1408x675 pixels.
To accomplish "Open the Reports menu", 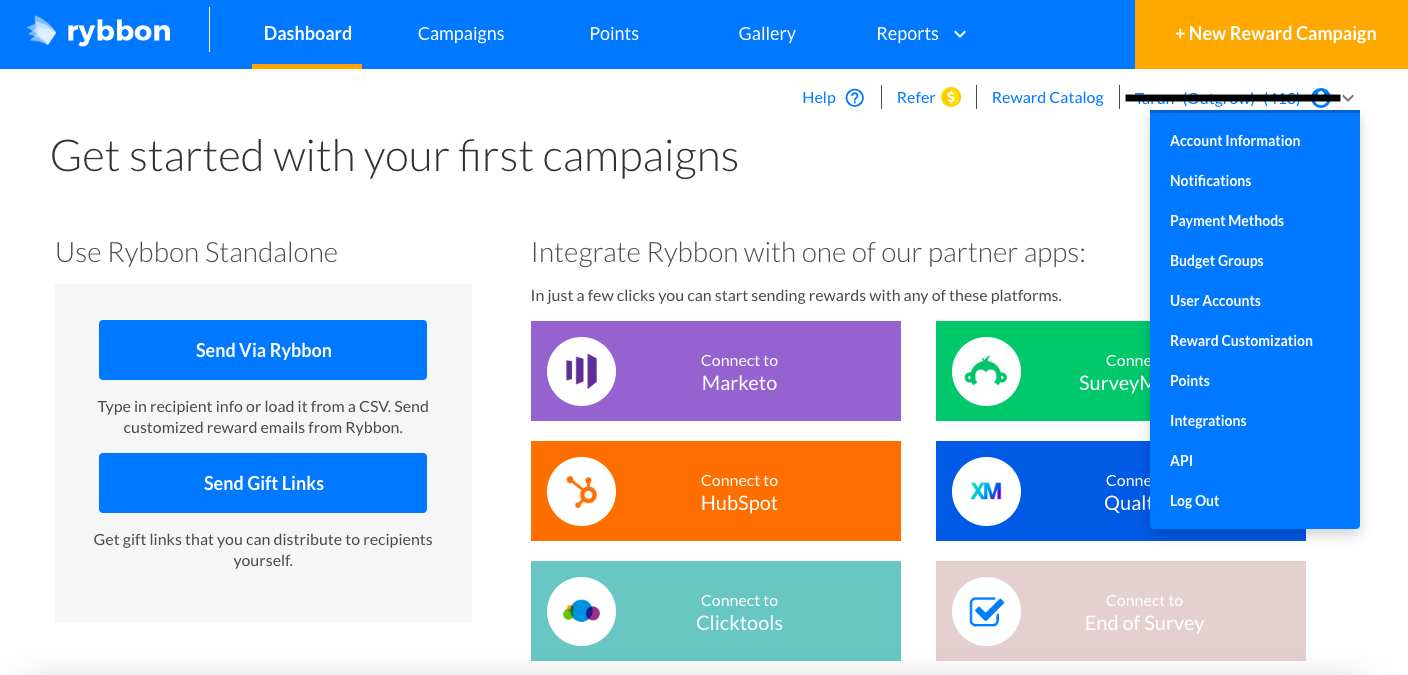I will click(907, 34).
